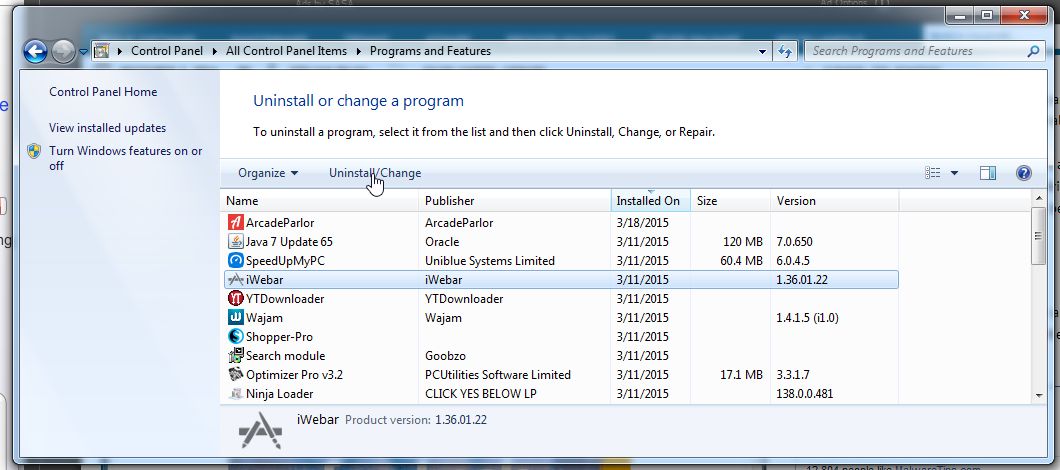This screenshot has width=1060, height=470.
Task: Sort by the Publisher column header
Action: (514, 201)
